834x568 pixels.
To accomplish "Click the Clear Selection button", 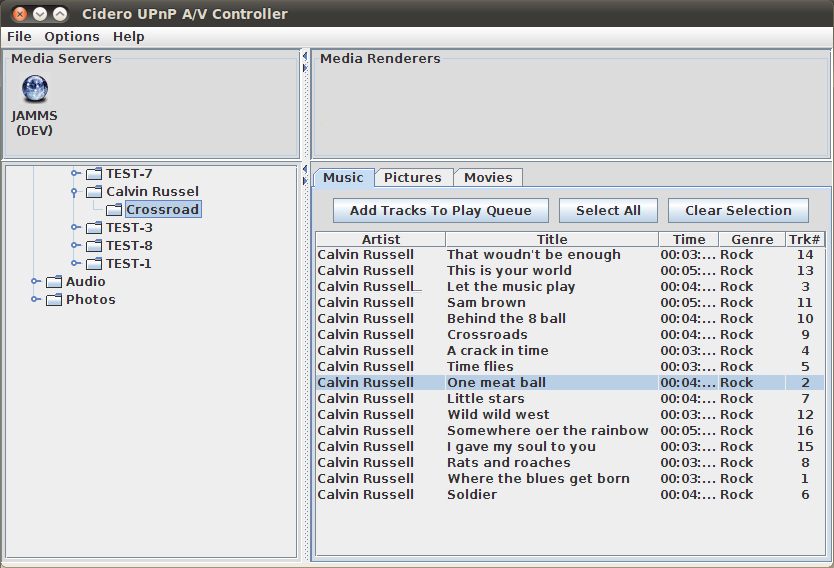I will pyautogui.click(x=738, y=211).
